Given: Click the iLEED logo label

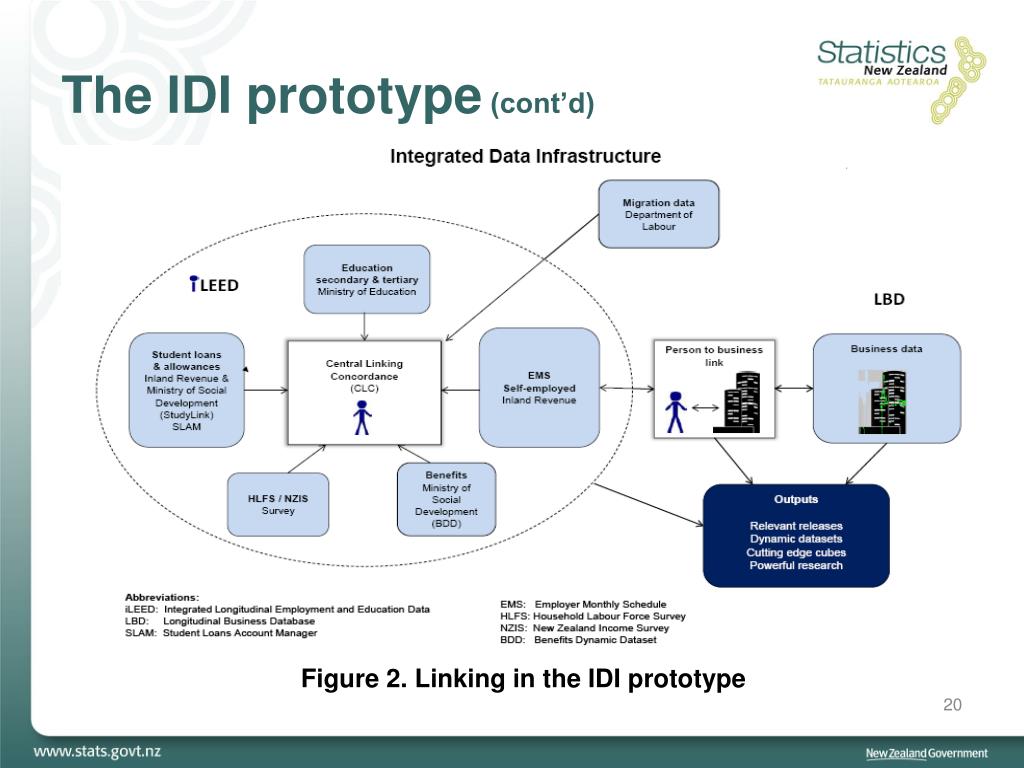Looking at the screenshot, I should pyautogui.click(x=214, y=285).
